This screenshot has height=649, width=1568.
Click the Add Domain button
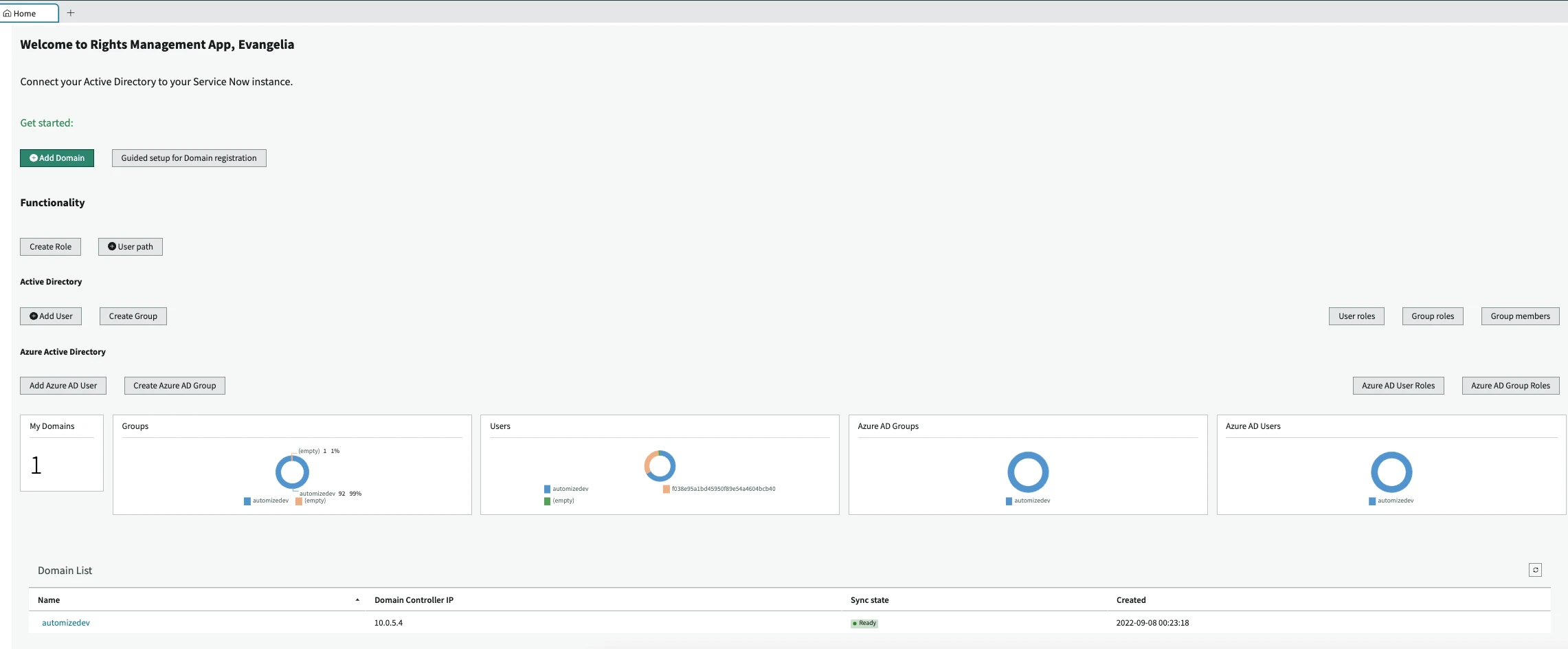coord(57,158)
